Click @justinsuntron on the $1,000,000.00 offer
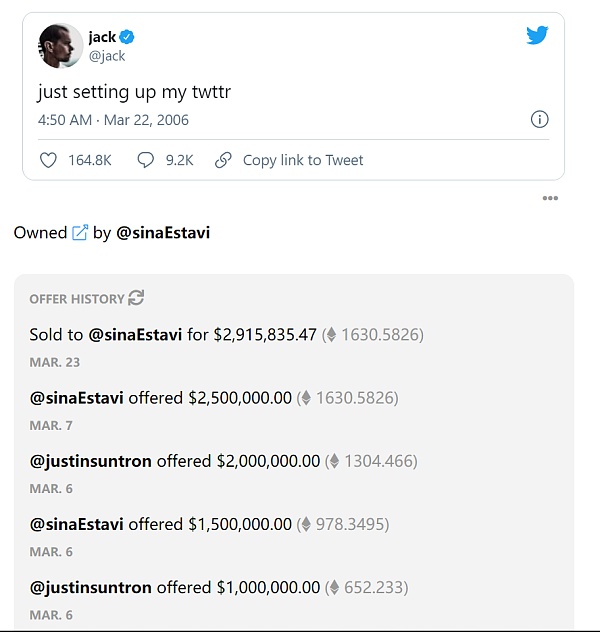 90,587
